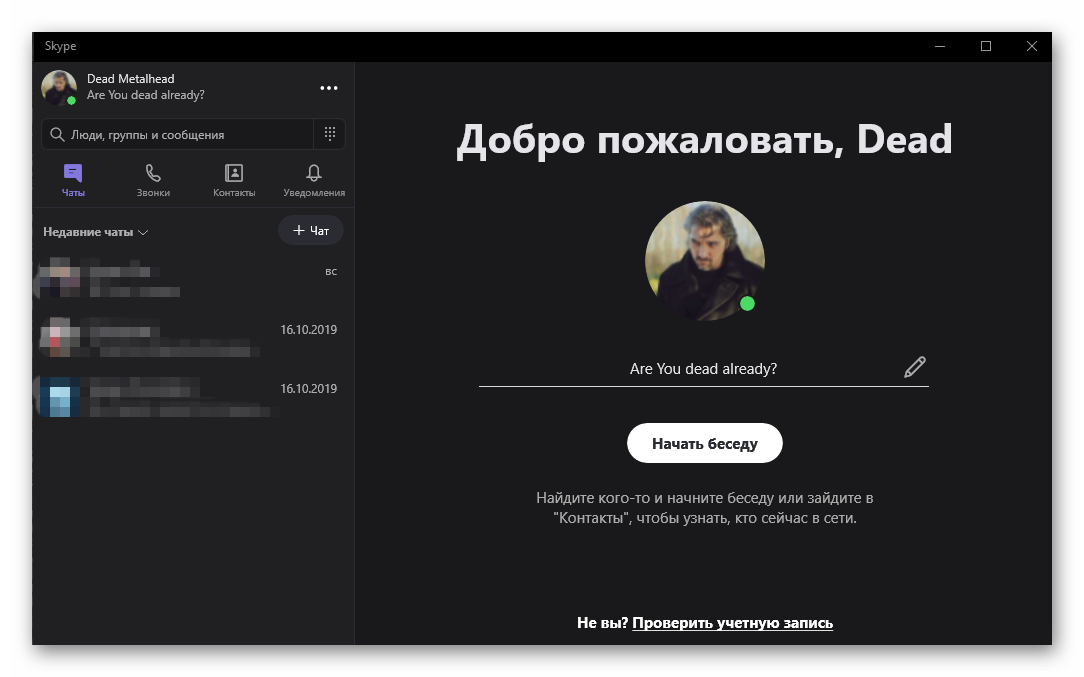The width and height of the screenshot is (1084, 677).
Task: Open the three-dot More menu
Action: [x=328, y=88]
